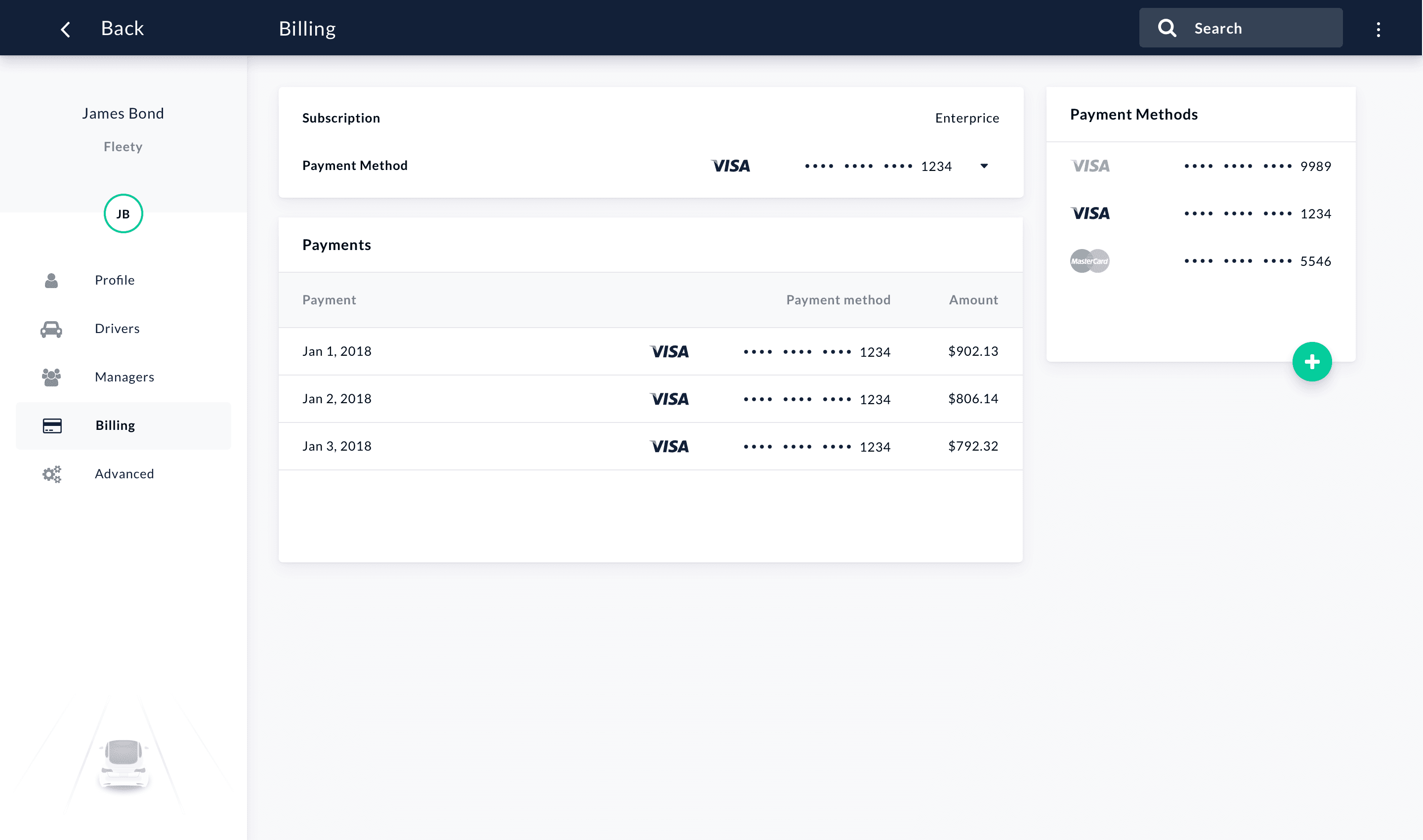The height and width of the screenshot is (840, 1423).
Task: Open Payment method column sort options
Action: (837, 299)
